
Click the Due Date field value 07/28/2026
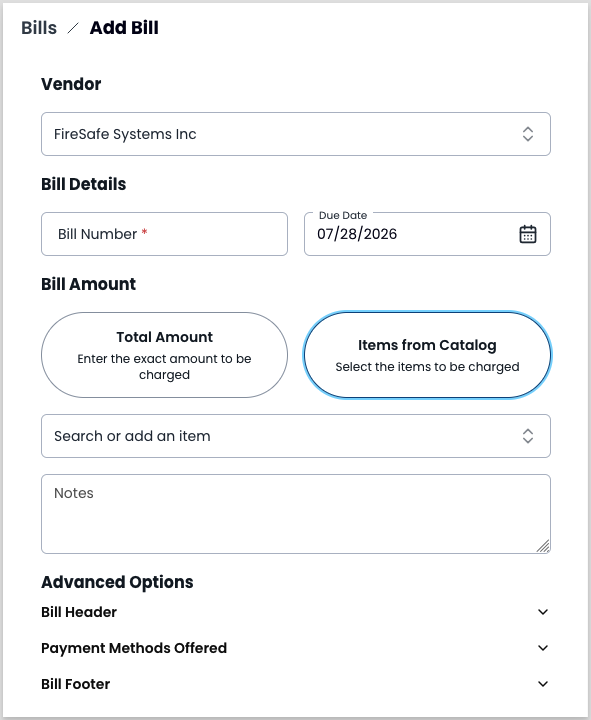357,234
